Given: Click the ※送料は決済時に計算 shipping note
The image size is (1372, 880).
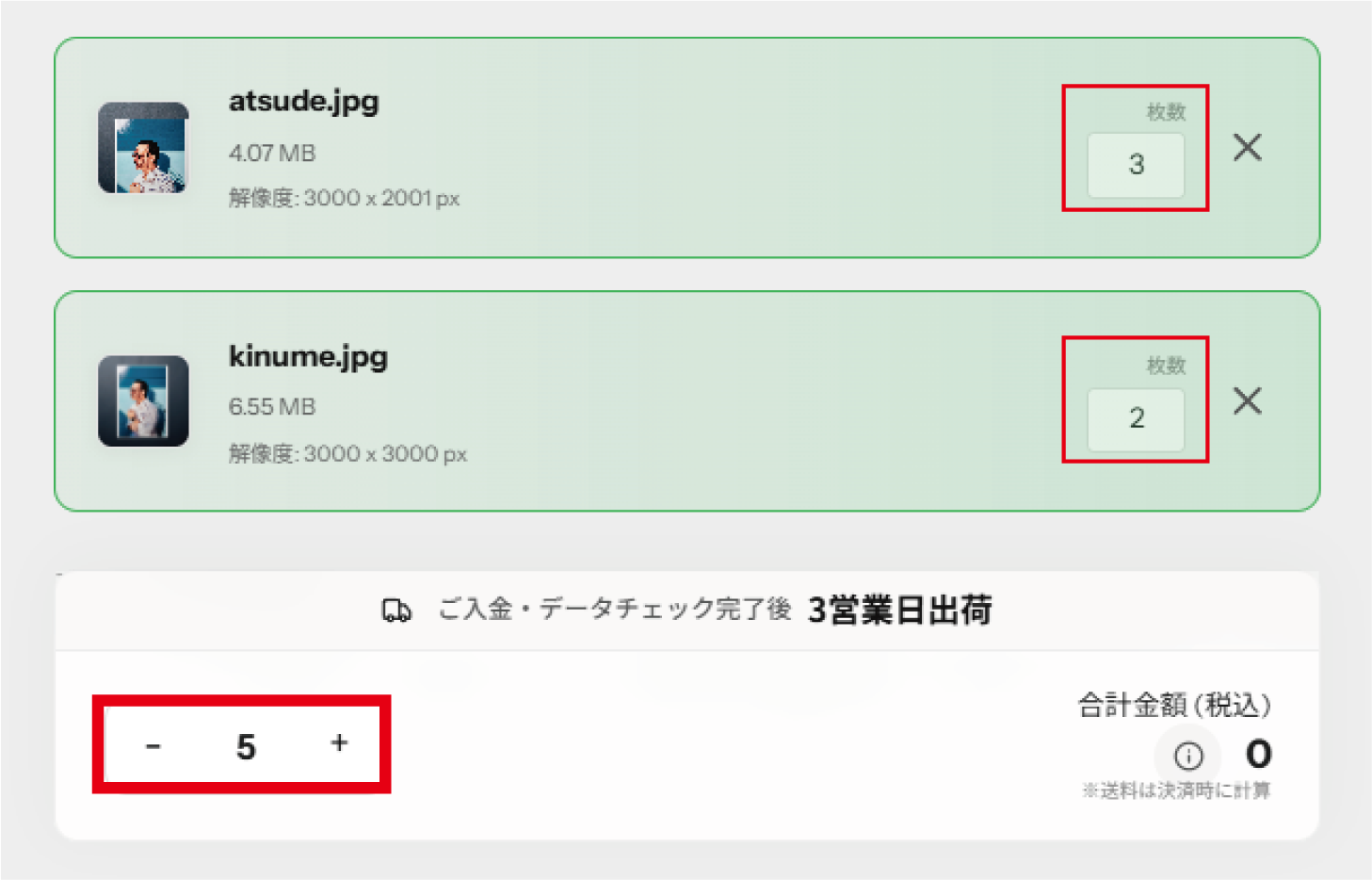Looking at the screenshot, I should 1175,790.
